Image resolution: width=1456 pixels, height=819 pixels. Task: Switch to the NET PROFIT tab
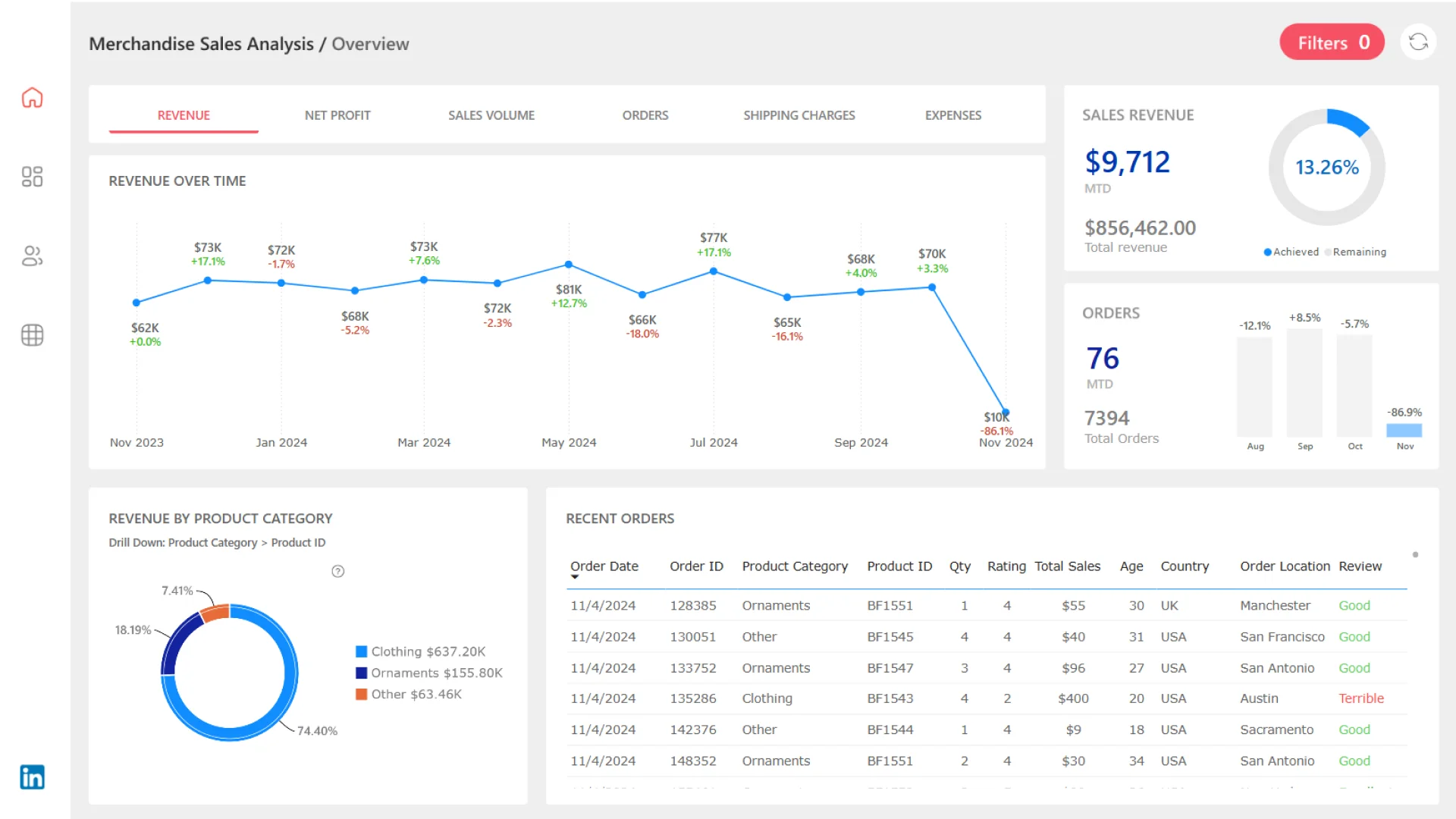coord(337,115)
